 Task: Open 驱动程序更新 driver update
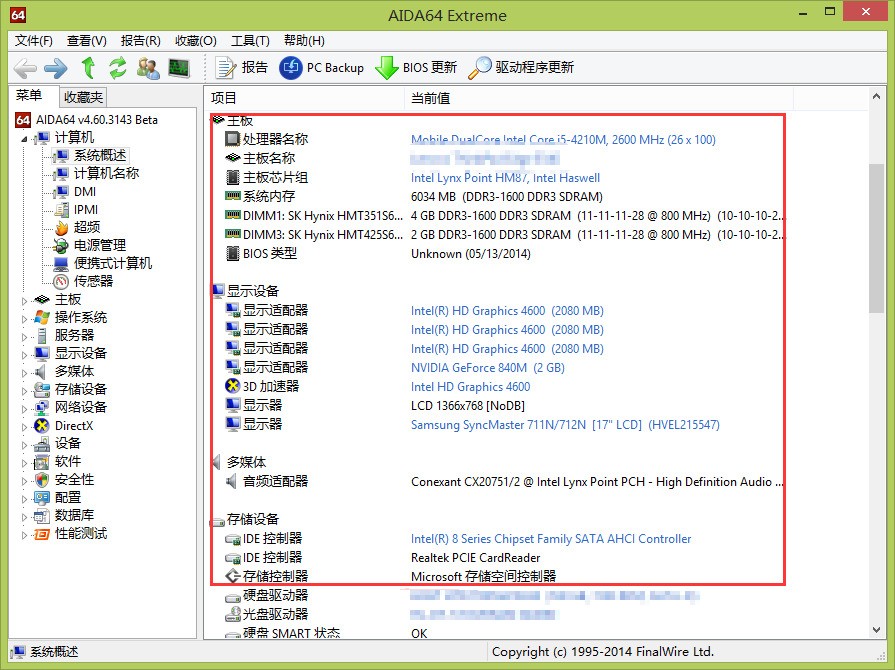[521, 67]
